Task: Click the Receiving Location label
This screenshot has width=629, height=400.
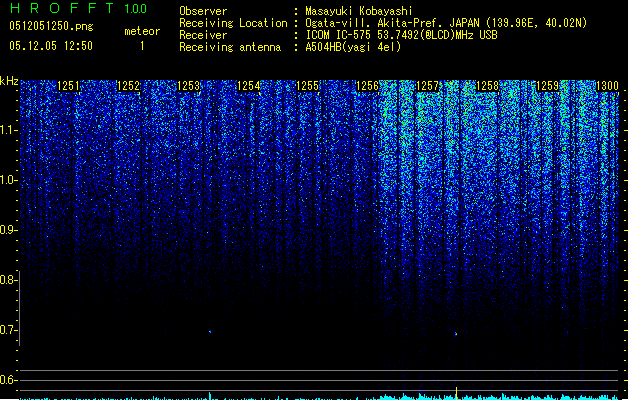Action: tap(233, 23)
